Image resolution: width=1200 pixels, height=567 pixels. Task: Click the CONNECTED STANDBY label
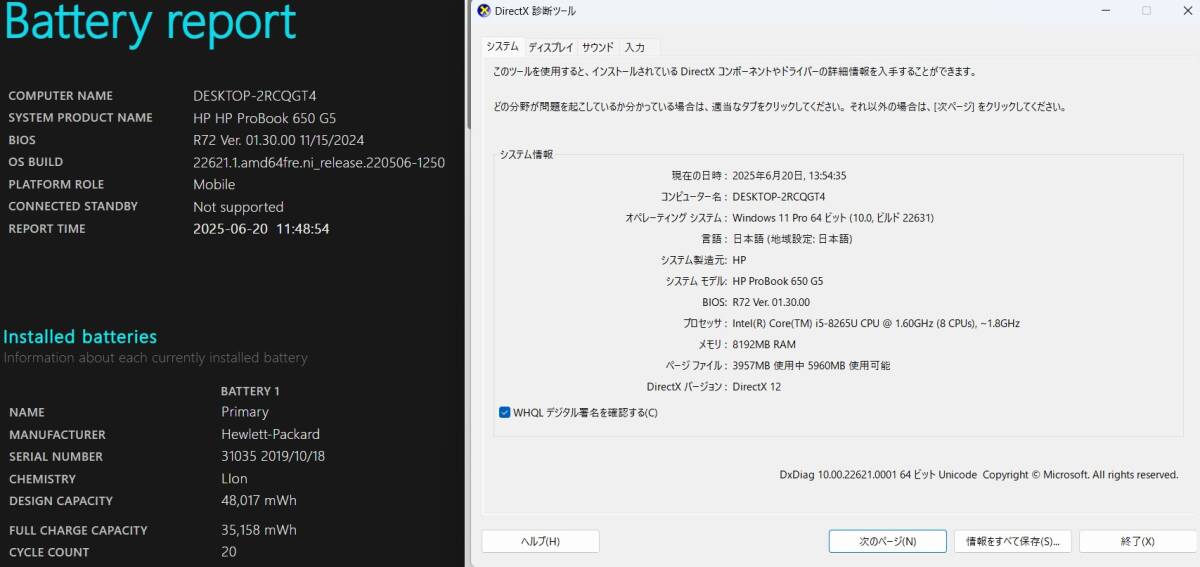[73, 206]
